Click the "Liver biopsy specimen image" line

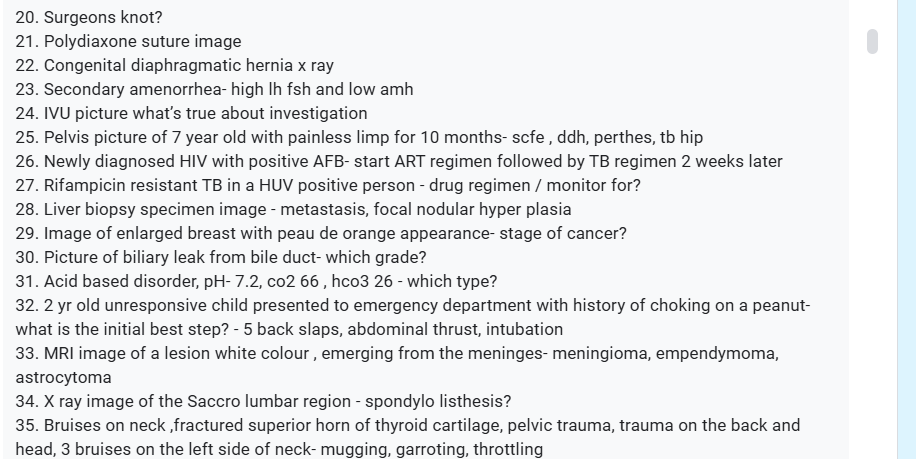293,209
